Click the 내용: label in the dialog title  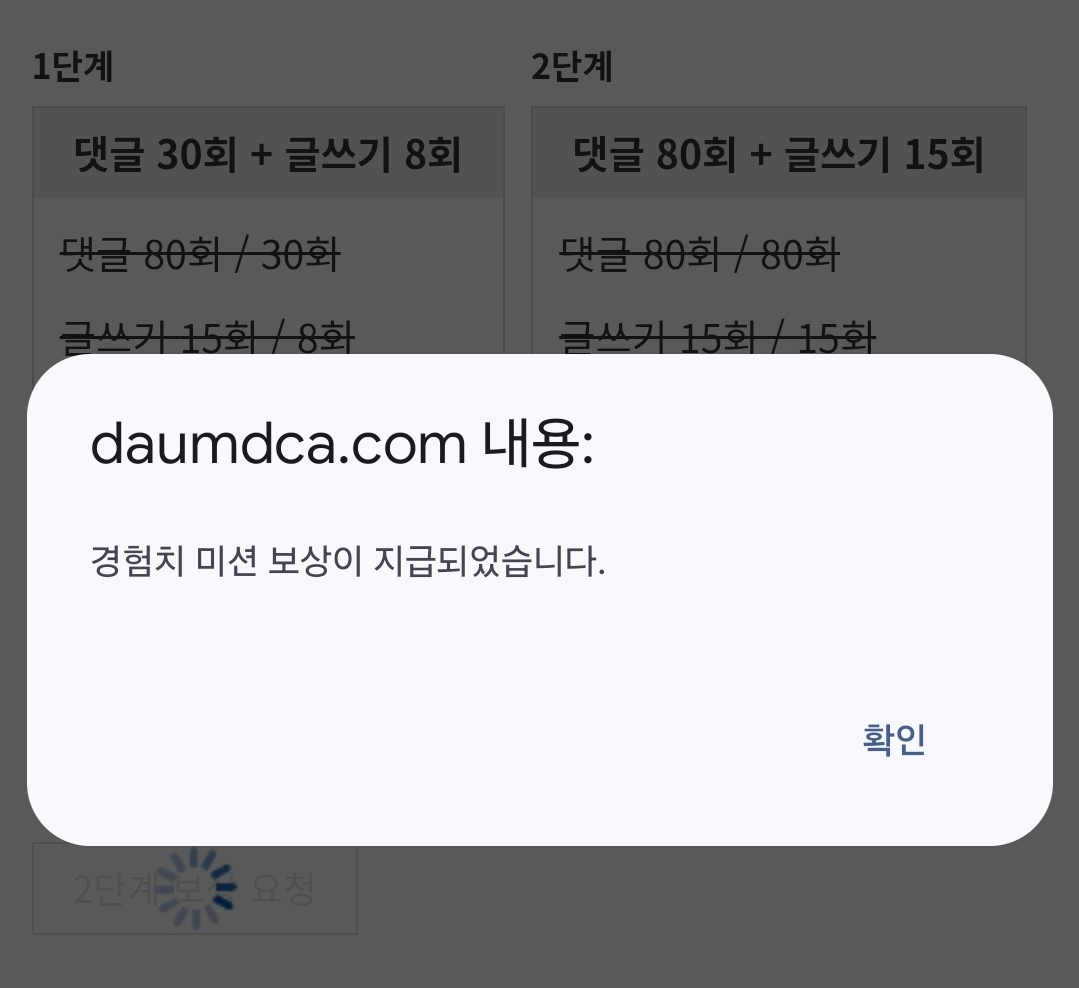point(538,444)
